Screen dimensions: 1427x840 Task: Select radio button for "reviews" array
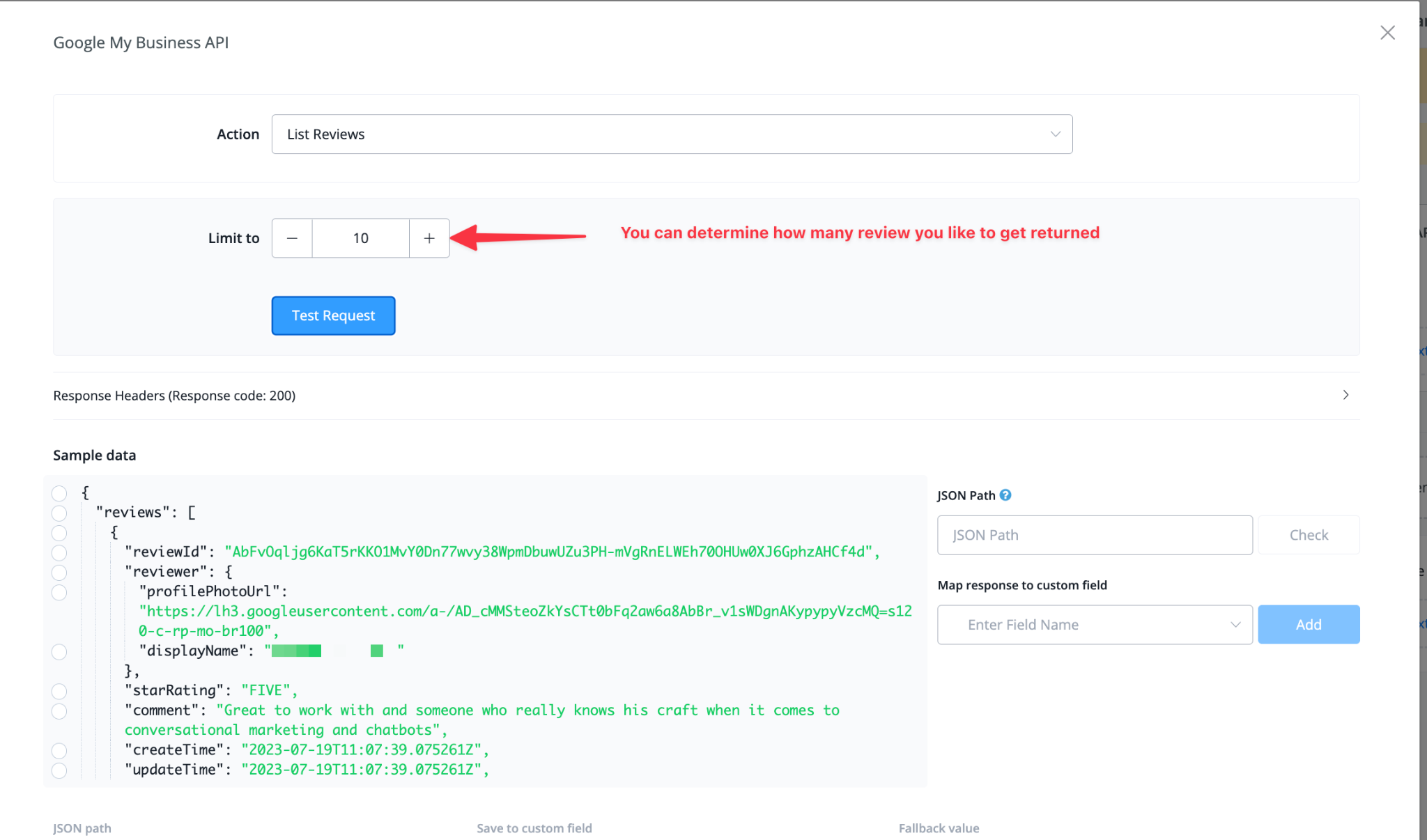[x=59, y=513]
